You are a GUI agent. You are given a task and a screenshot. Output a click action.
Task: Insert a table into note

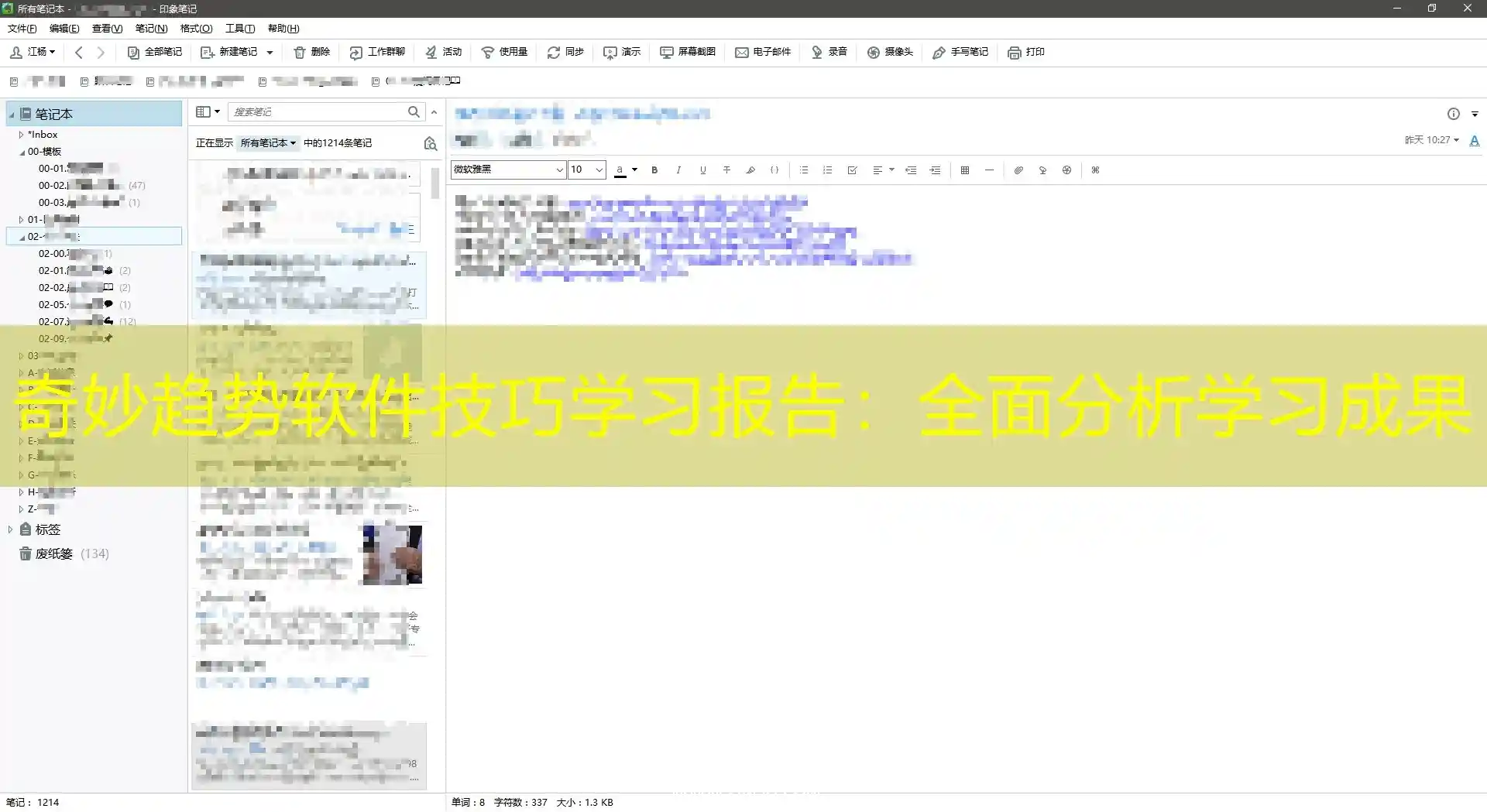pos(965,170)
